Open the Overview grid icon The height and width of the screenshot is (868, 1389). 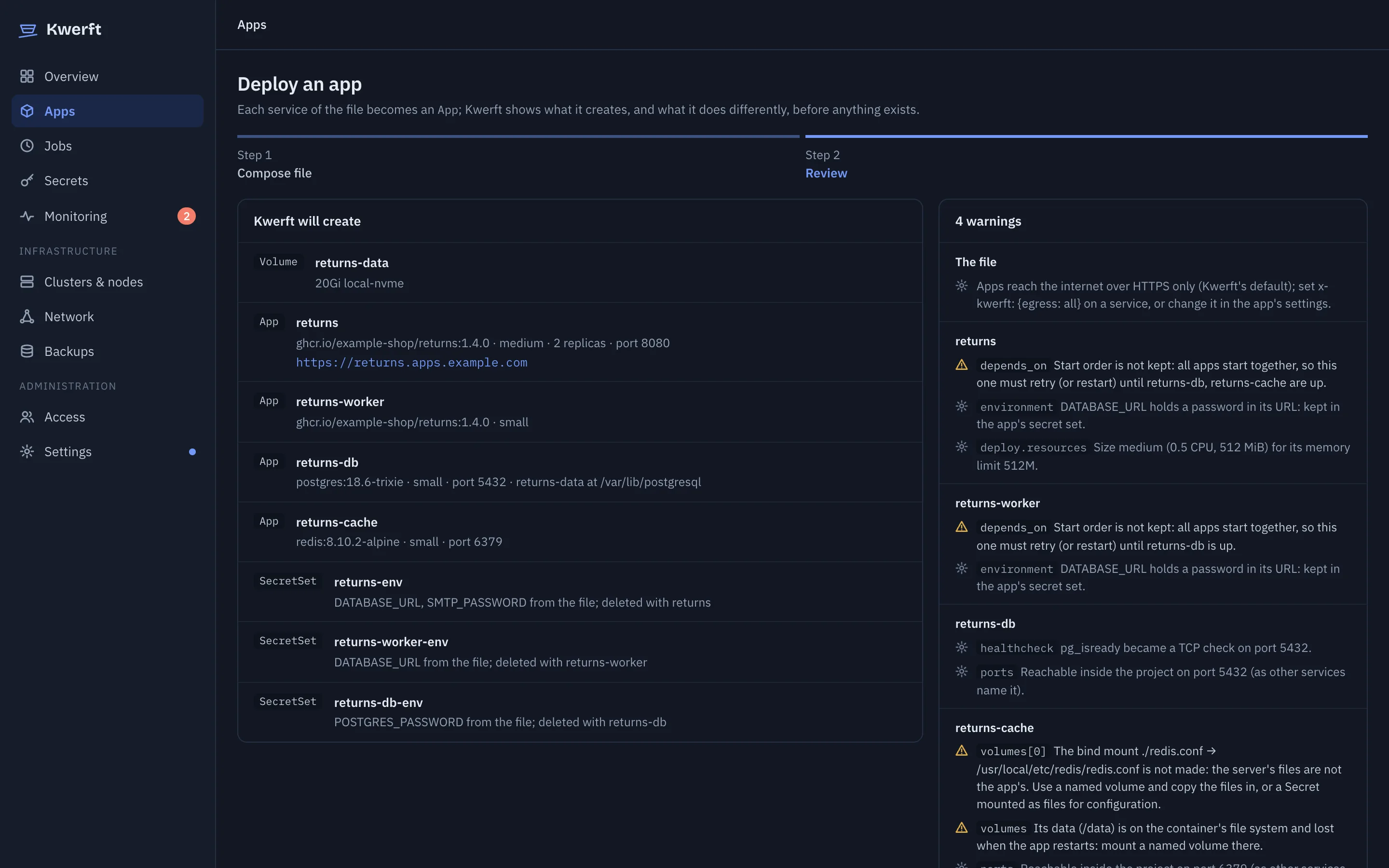[x=27, y=76]
